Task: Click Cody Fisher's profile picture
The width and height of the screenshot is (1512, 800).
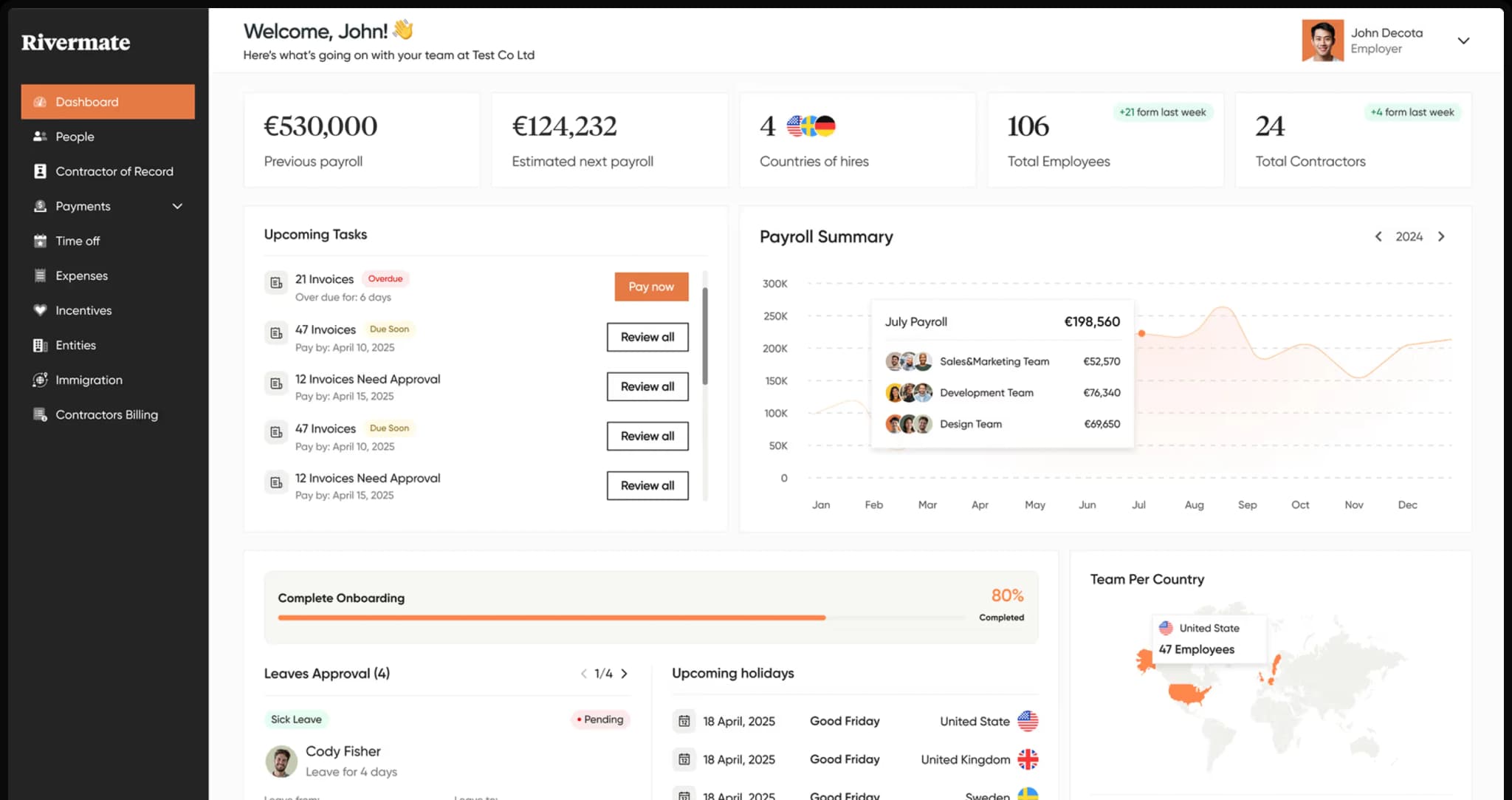Action: click(x=281, y=761)
